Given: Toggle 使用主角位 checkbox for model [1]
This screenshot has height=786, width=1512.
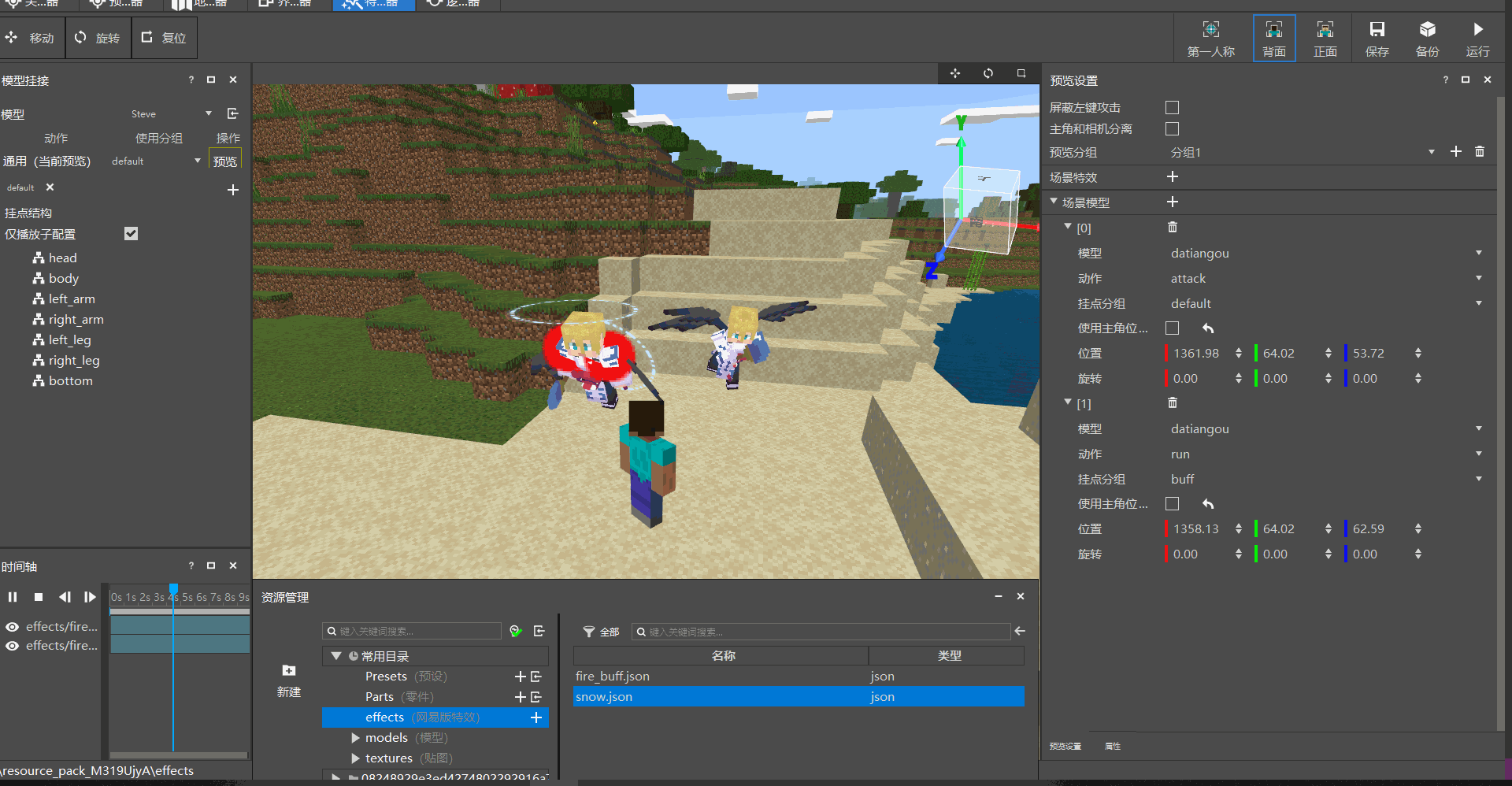Looking at the screenshot, I should (1172, 503).
